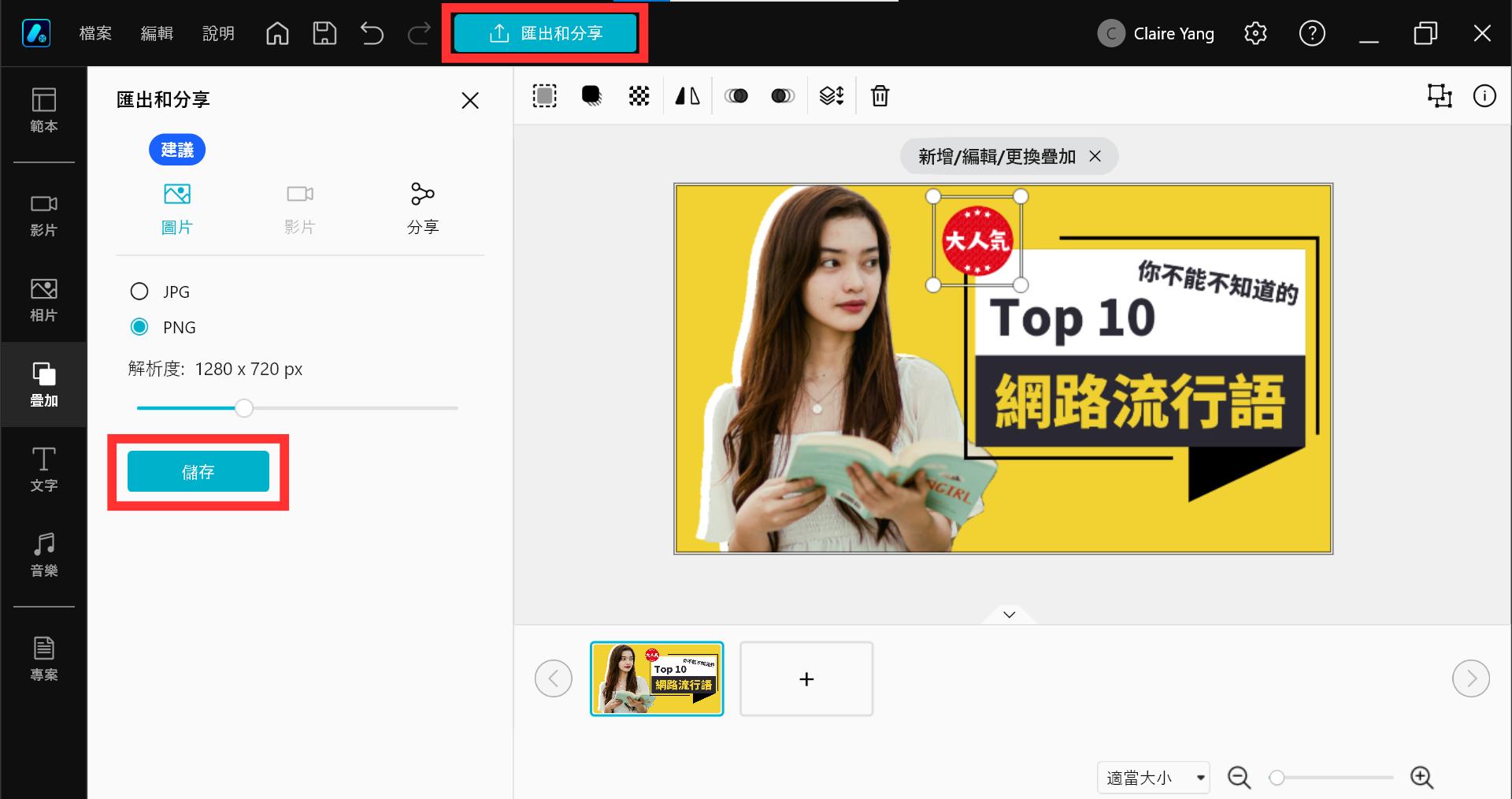Switch to the 分享 share tab
The height and width of the screenshot is (799, 1512).
click(x=423, y=209)
